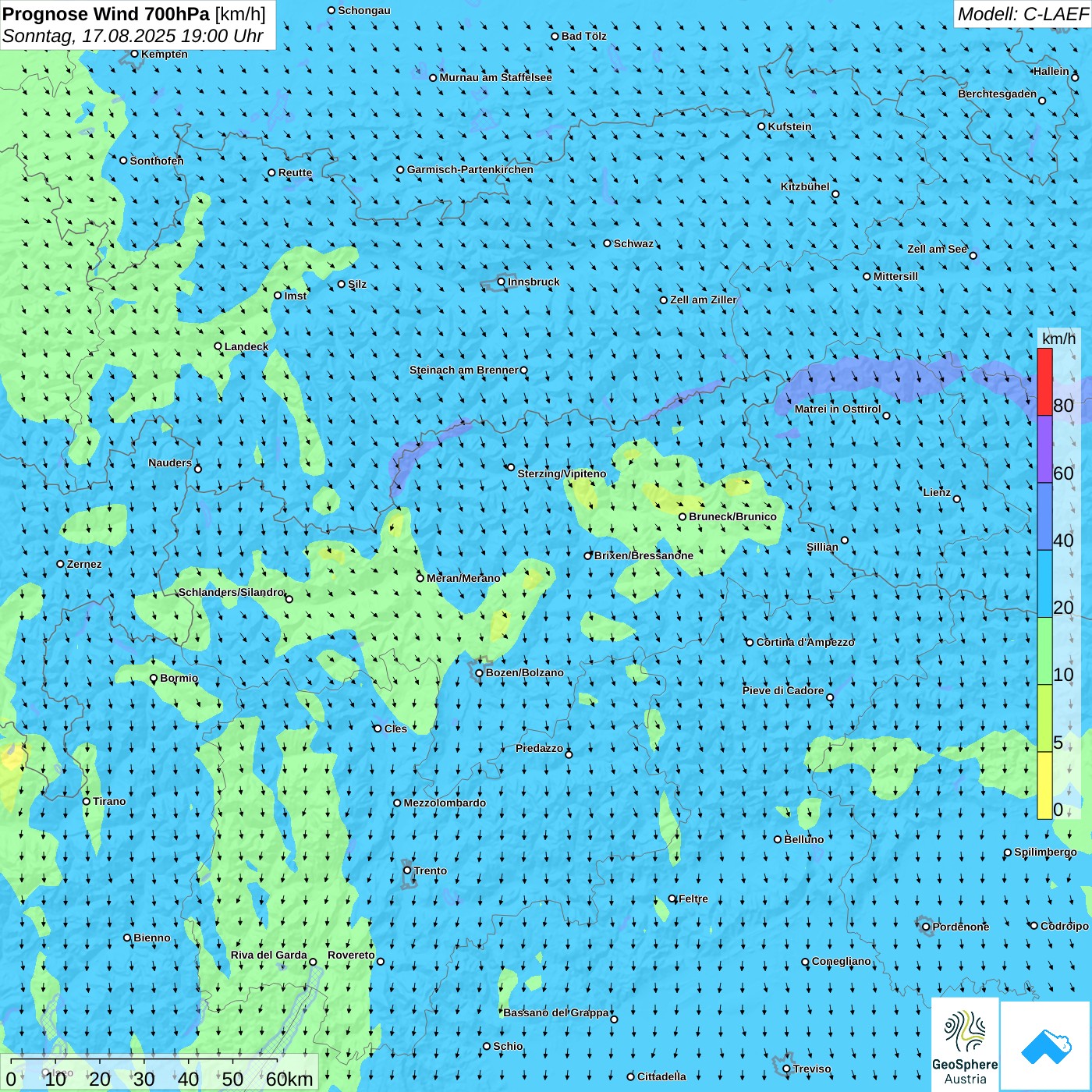This screenshot has width=1092, height=1092.
Task: Click the GeoSphere Austria logo
Action: [965, 1045]
